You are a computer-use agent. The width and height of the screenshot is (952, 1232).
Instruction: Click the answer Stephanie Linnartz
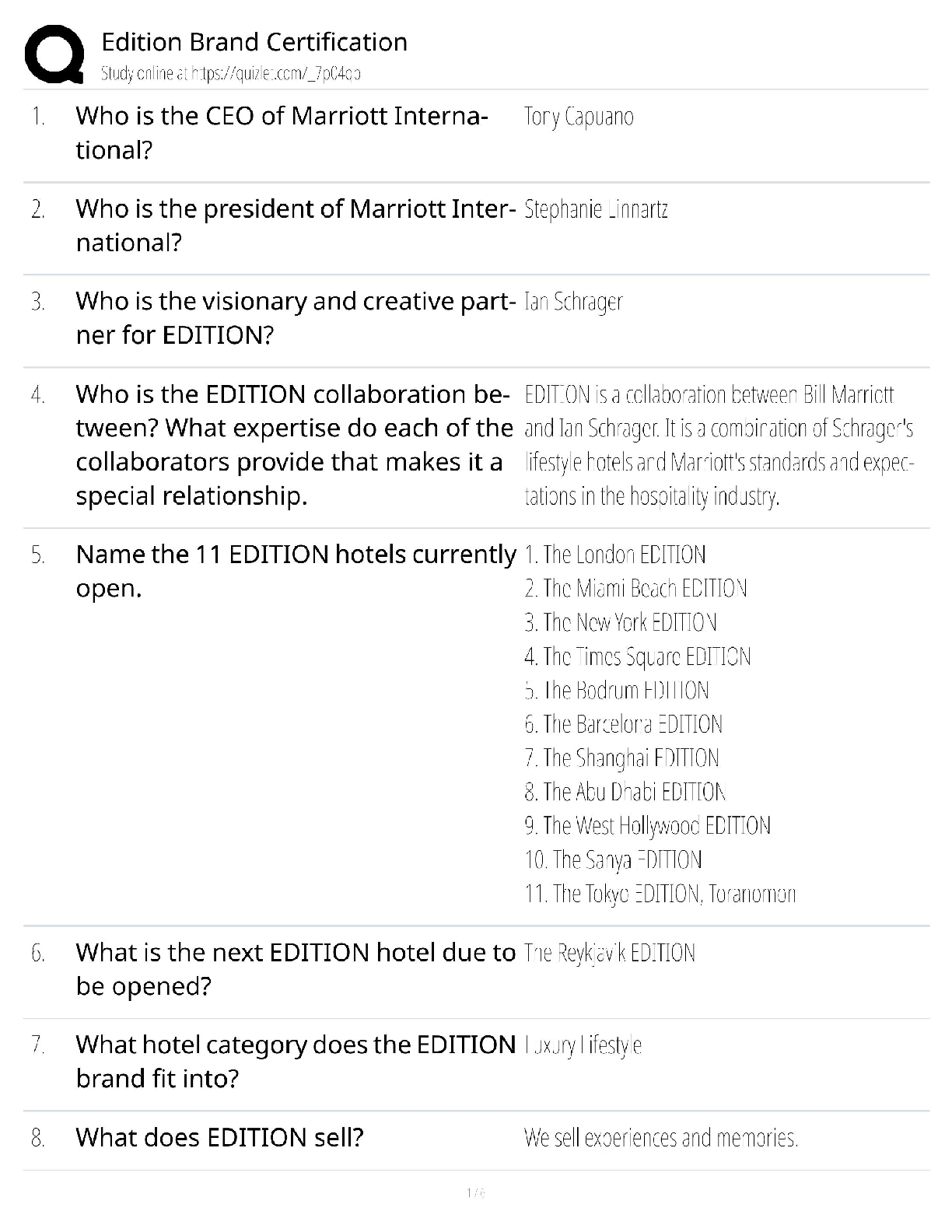coord(596,209)
